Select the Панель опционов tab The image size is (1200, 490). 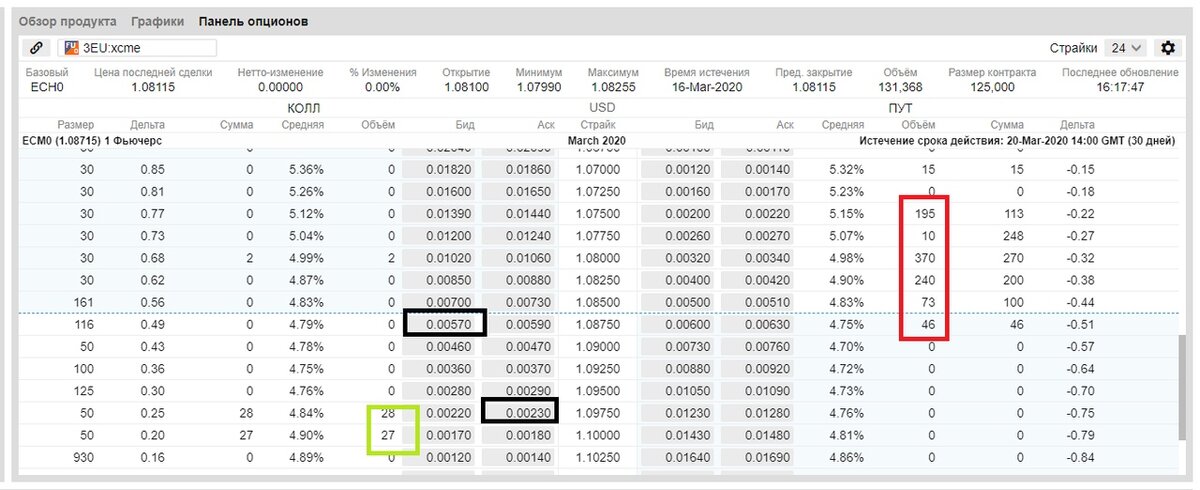pyautogui.click(x=253, y=21)
